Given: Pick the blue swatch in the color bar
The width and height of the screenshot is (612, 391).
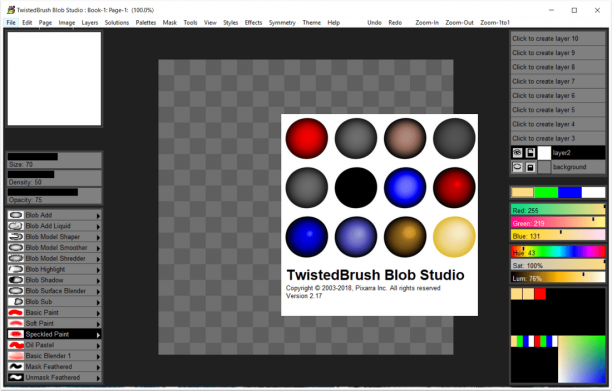Looking at the screenshot, I should (x=570, y=192).
